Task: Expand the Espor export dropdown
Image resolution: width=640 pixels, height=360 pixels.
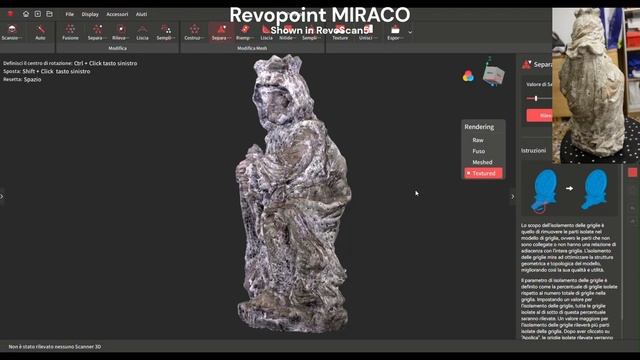Action: (x=402, y=38)
